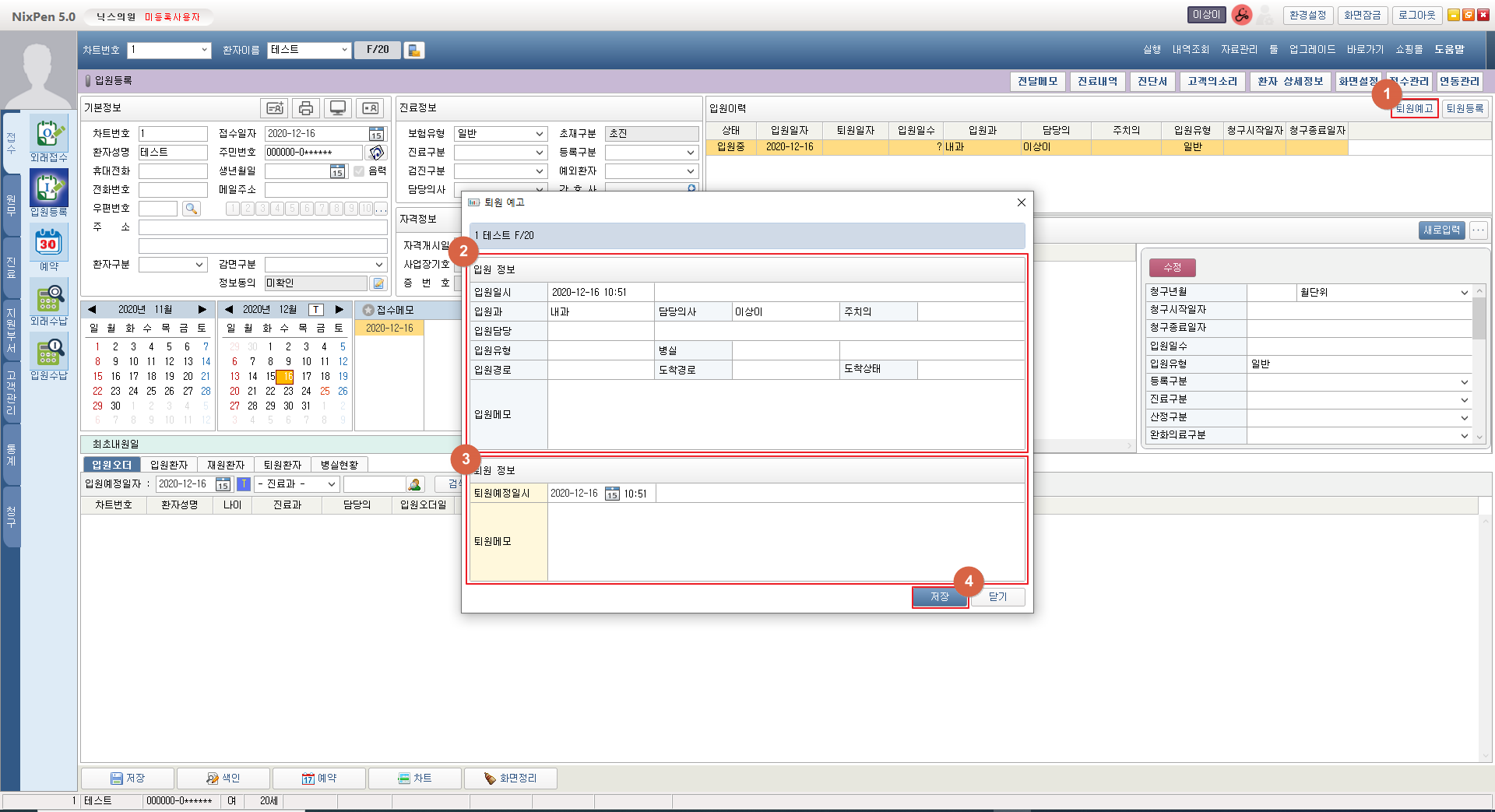This screenshot has width=1495, height=812.
Task: Toggle the T today button in December calendar
Action: pos(315,310)
